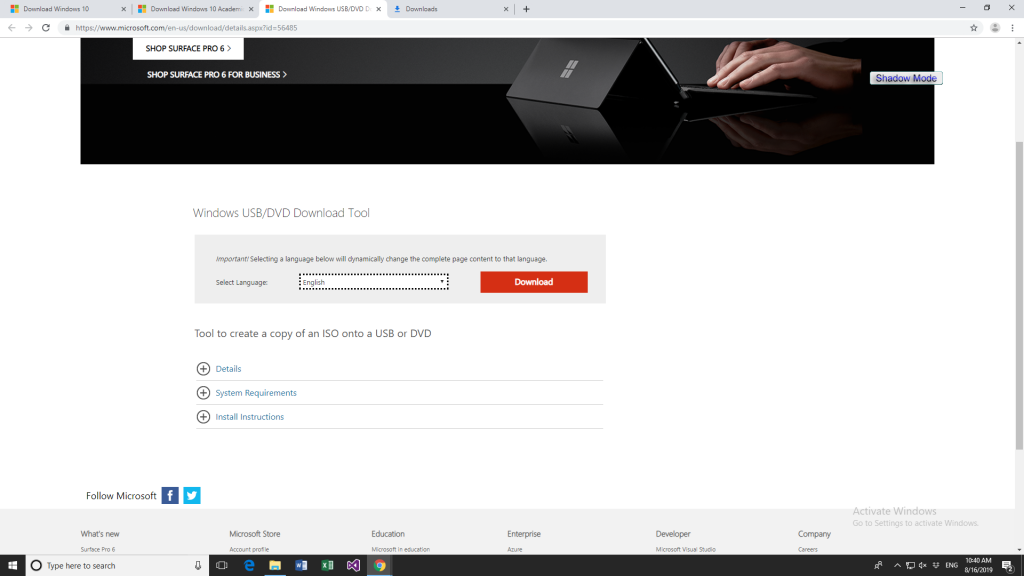Click the System Requirements plus circle icon
The height and width of the screenshot is (576, 1024).
point(203,393)
